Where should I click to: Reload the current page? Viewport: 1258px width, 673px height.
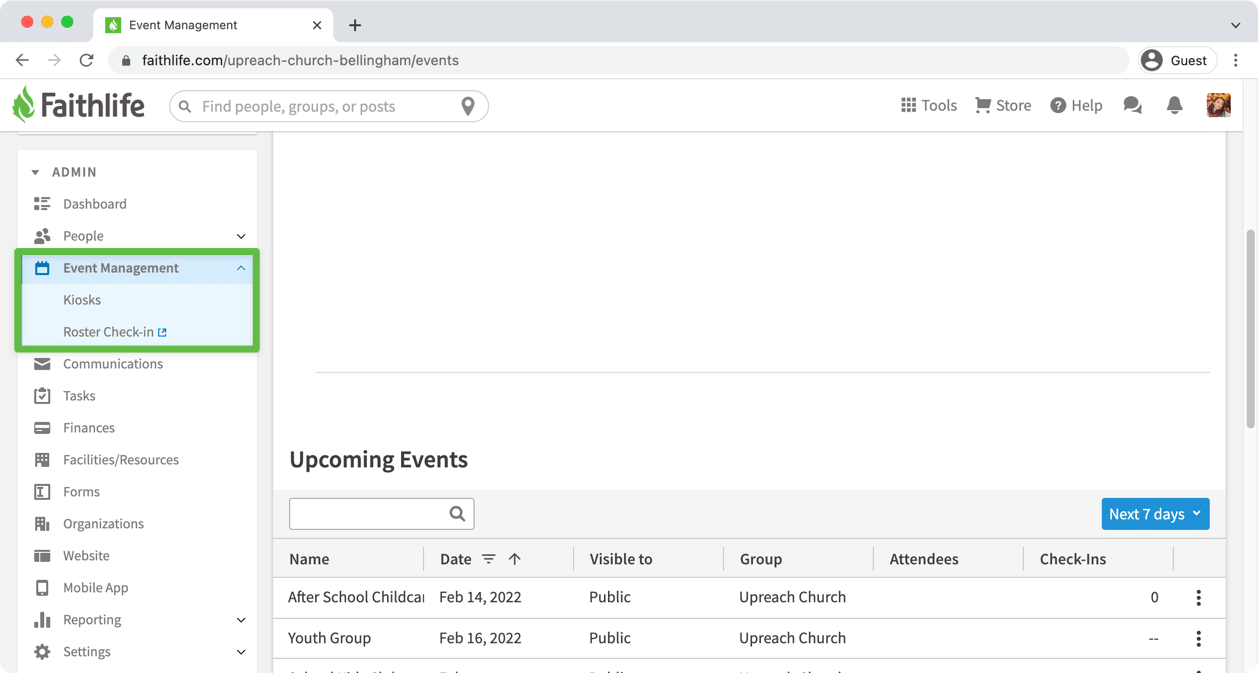(x=87, y=60)
